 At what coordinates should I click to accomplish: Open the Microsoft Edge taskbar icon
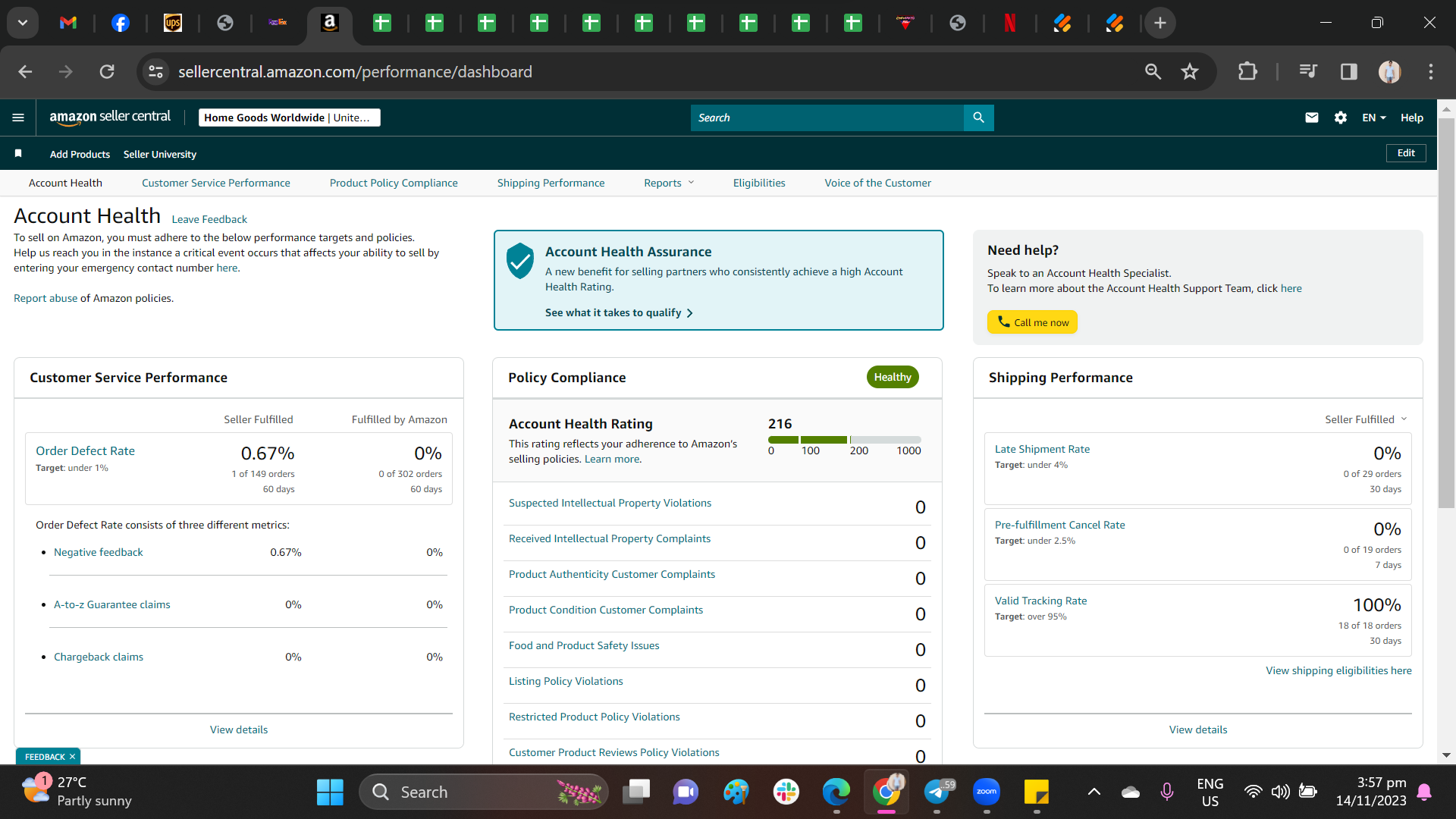click(836, 792)
